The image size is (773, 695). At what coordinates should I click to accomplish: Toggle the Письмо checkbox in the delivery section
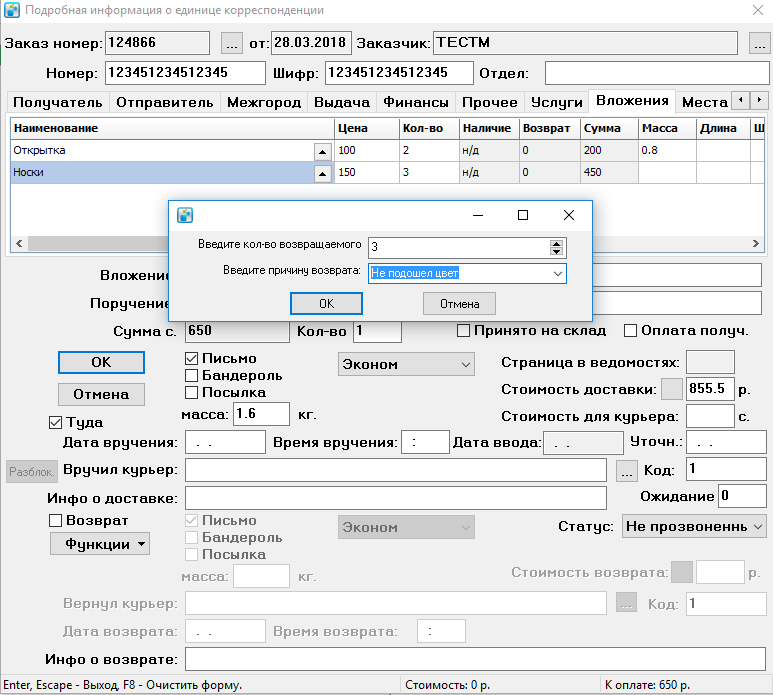pos(191,358)
